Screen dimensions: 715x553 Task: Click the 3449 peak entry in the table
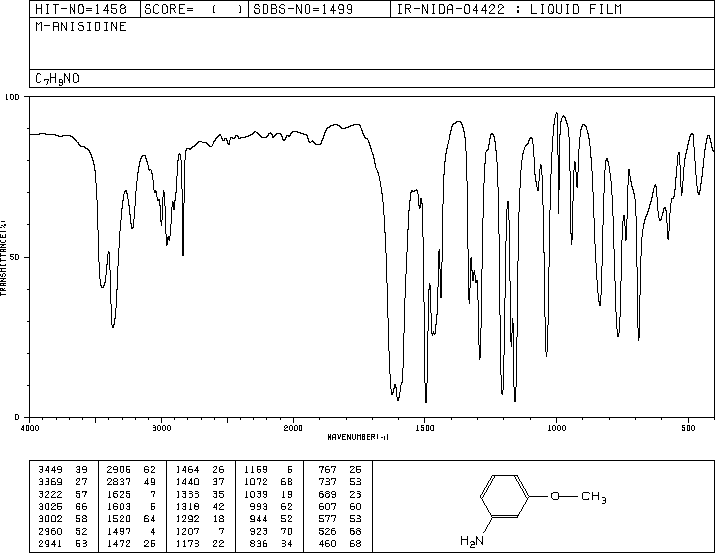coord(63,470)
